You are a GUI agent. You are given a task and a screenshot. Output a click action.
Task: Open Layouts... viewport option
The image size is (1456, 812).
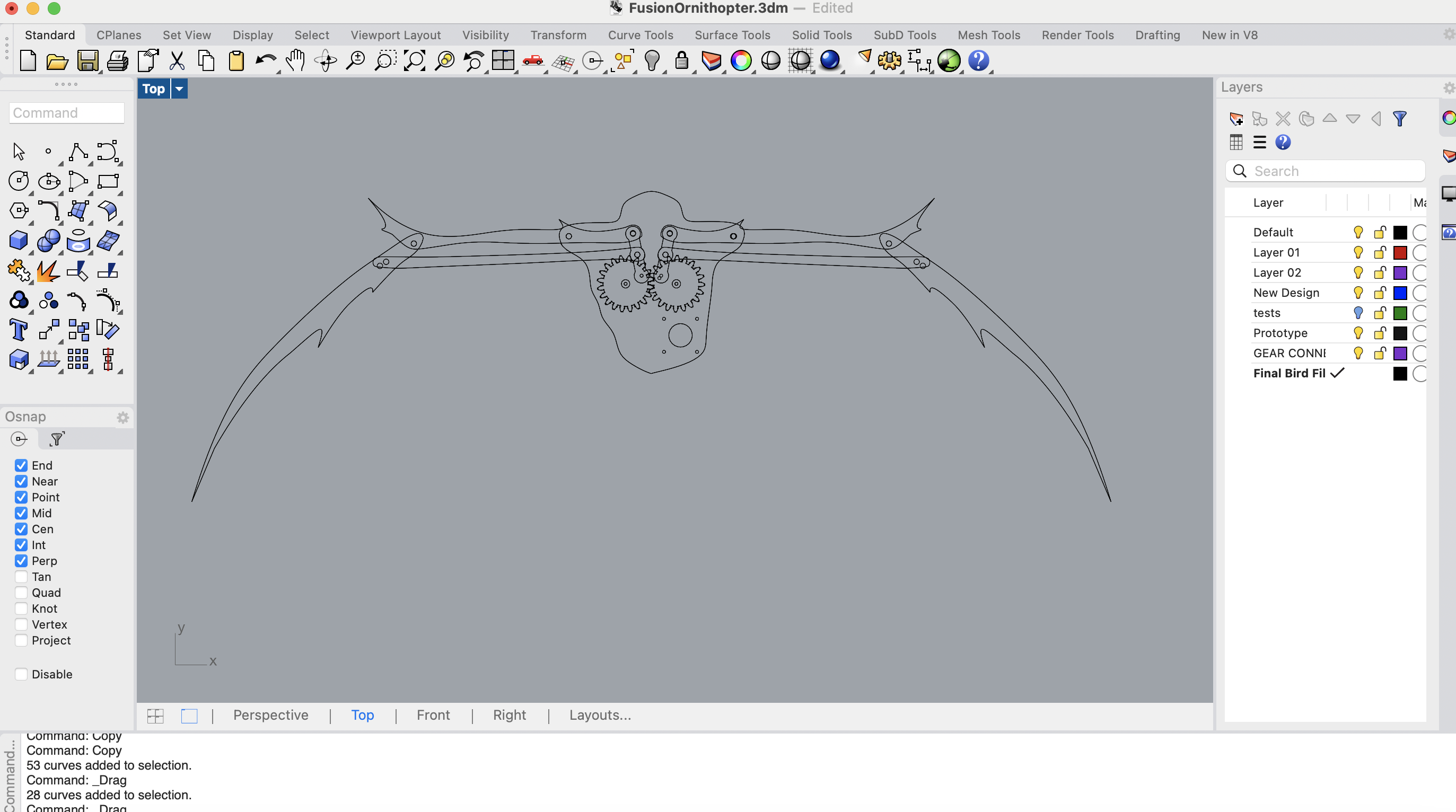tap(600, 715)
